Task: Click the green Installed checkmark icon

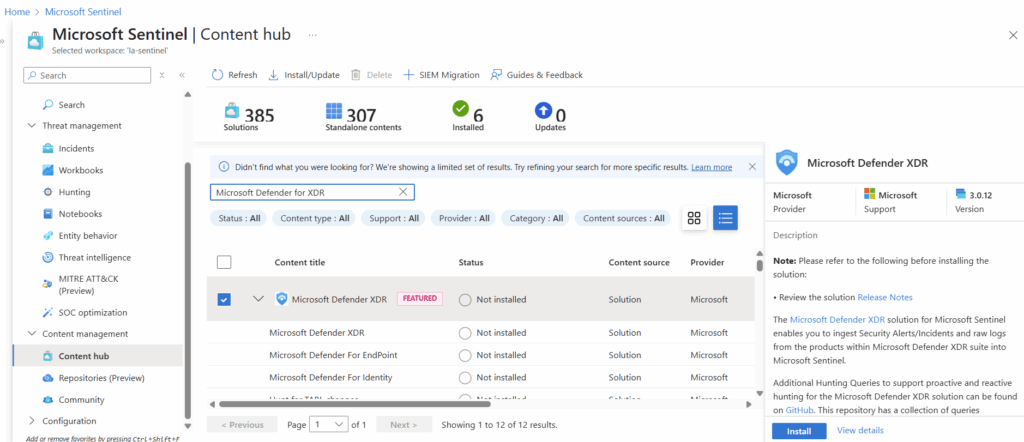Action: 461,108
